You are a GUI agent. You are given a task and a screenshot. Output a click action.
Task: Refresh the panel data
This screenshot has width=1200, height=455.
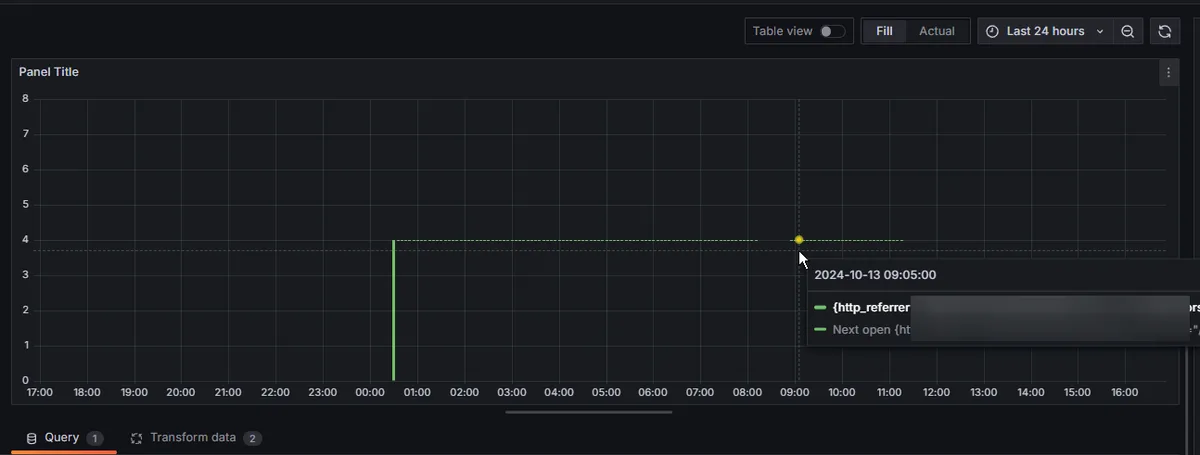tap(1164, 31)
